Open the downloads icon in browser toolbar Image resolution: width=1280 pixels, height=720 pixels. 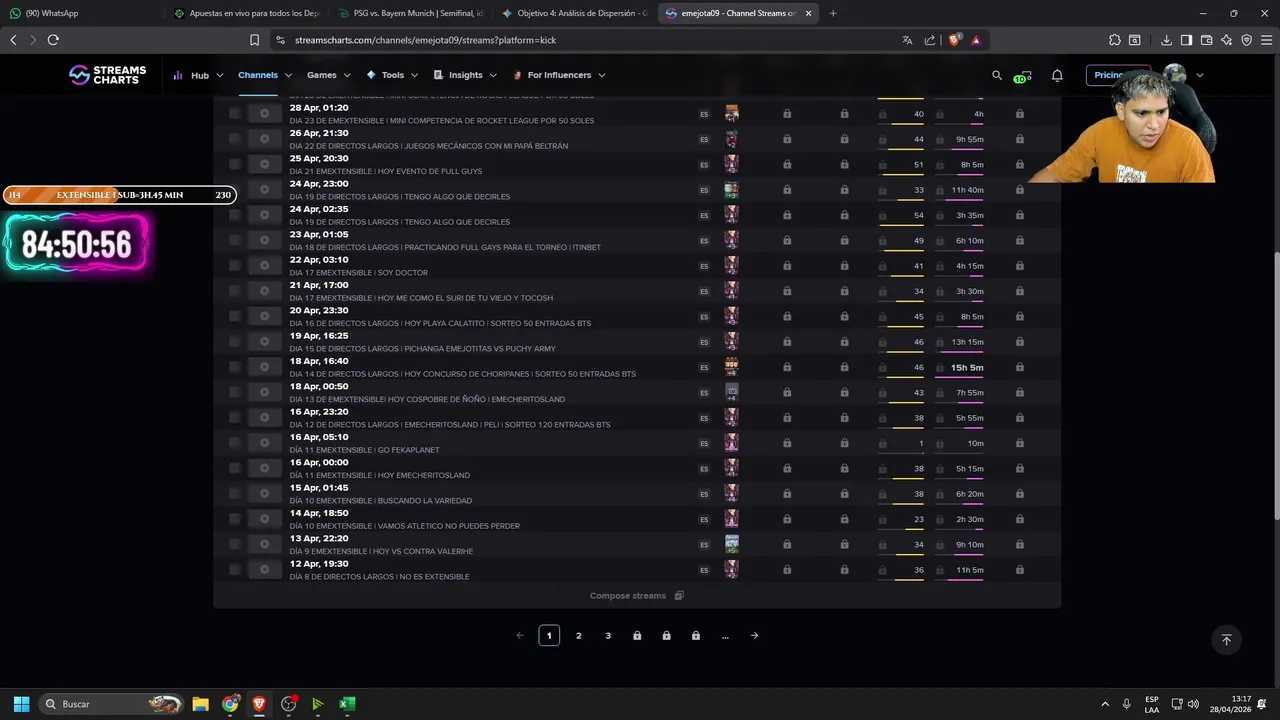(1166, 40)
